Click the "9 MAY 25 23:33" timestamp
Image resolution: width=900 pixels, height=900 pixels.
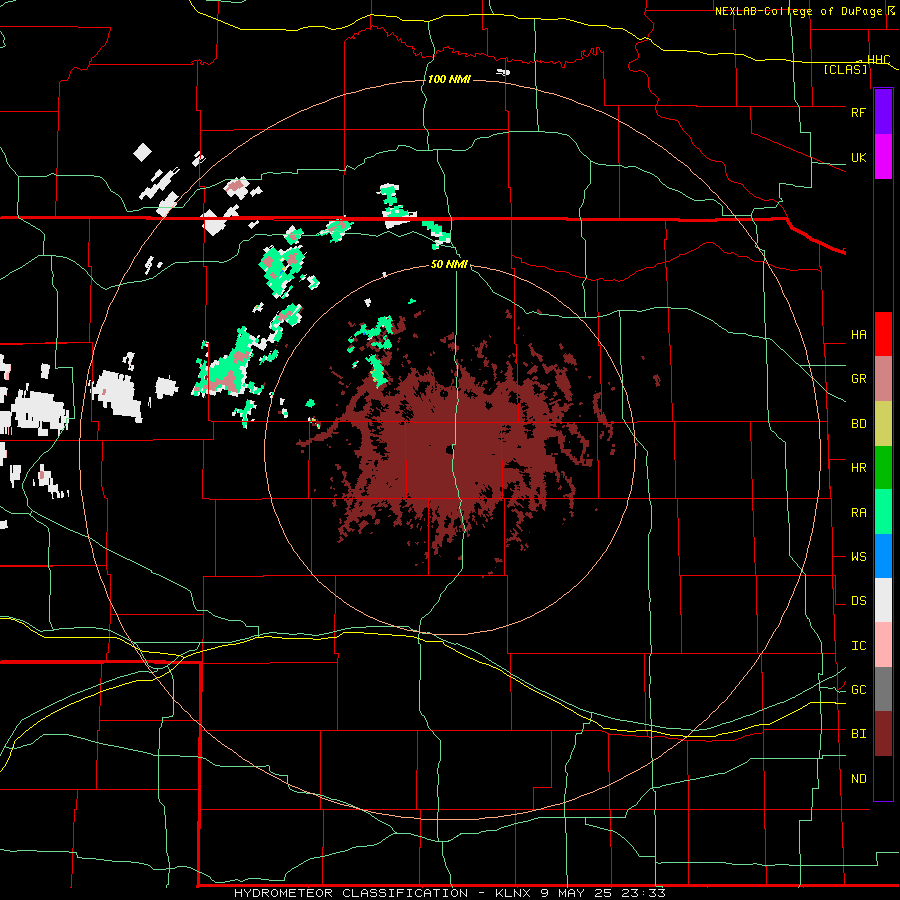click(x=603, y=893)
